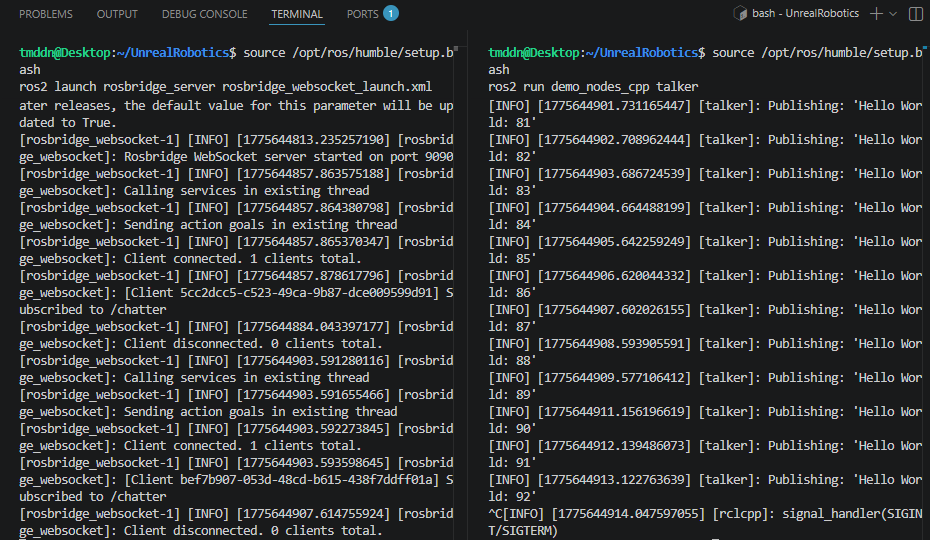Click the talker line ending 'ld: 81'
This screenshot has height=540, width=930.
[x=705, y=114]
